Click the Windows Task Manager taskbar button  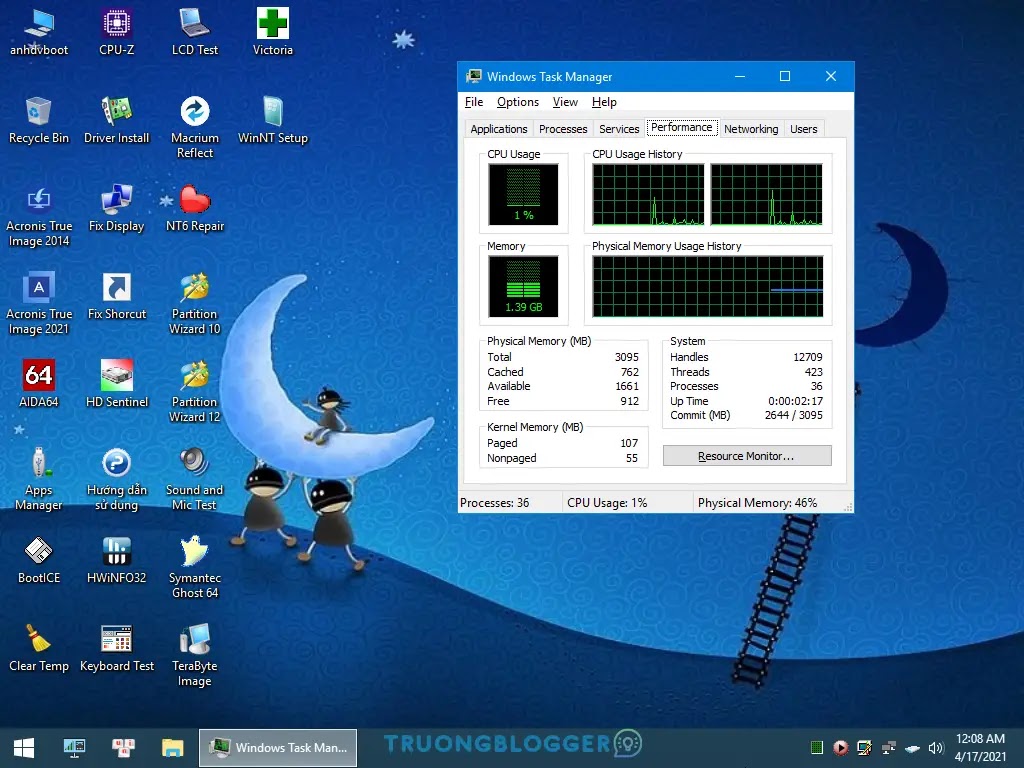click(x=278, y=748)
